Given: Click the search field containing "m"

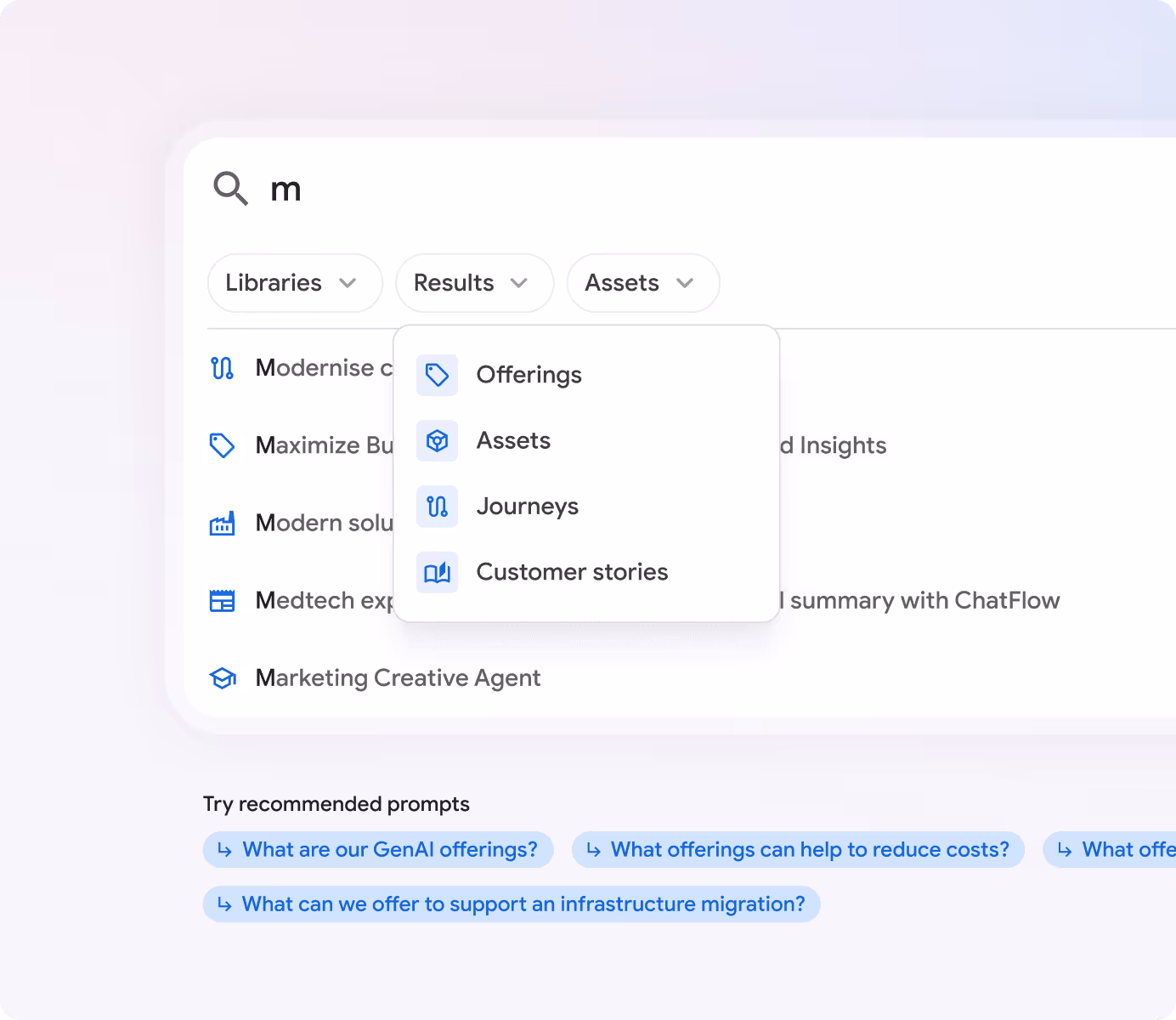Looking at the screenshot, I should point(680,189).
